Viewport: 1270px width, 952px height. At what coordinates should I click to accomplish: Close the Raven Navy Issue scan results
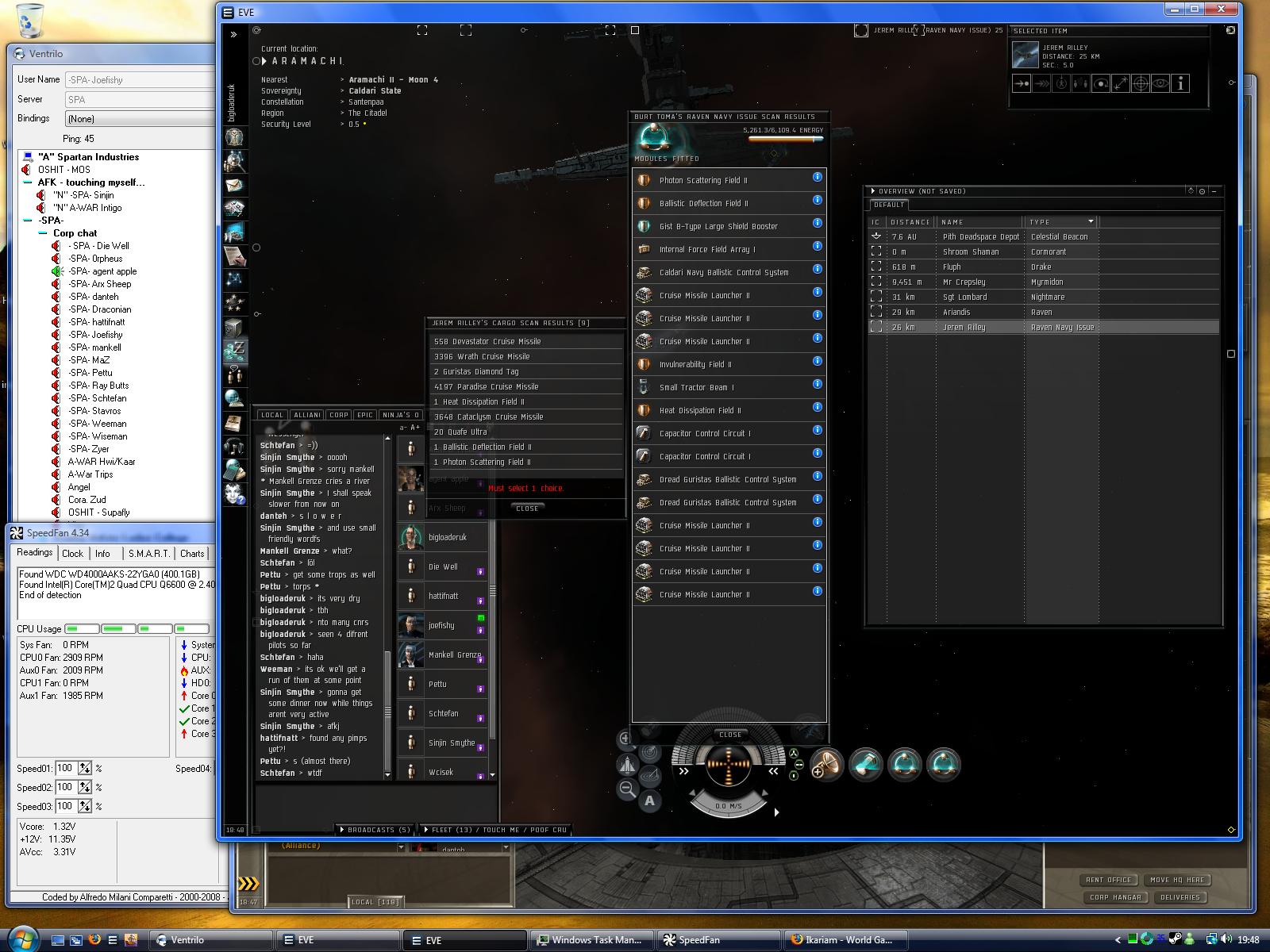[x=730, y=735]
